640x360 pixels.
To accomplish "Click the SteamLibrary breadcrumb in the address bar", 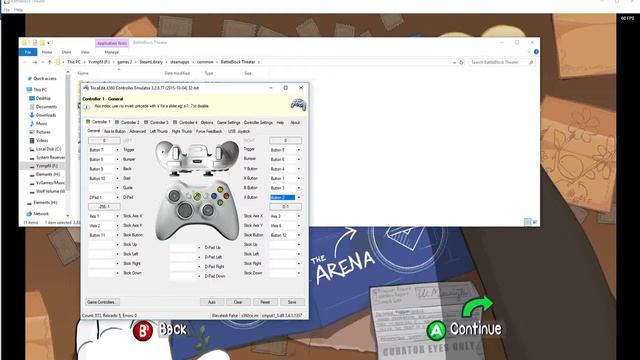I will (151, 62).
